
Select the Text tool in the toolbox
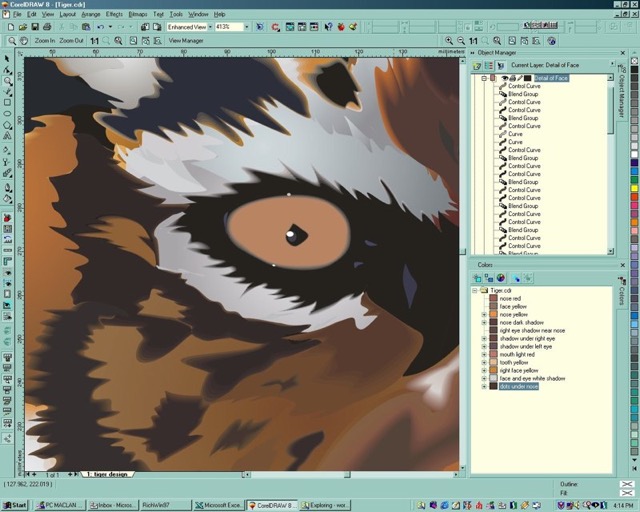(7, 136)
